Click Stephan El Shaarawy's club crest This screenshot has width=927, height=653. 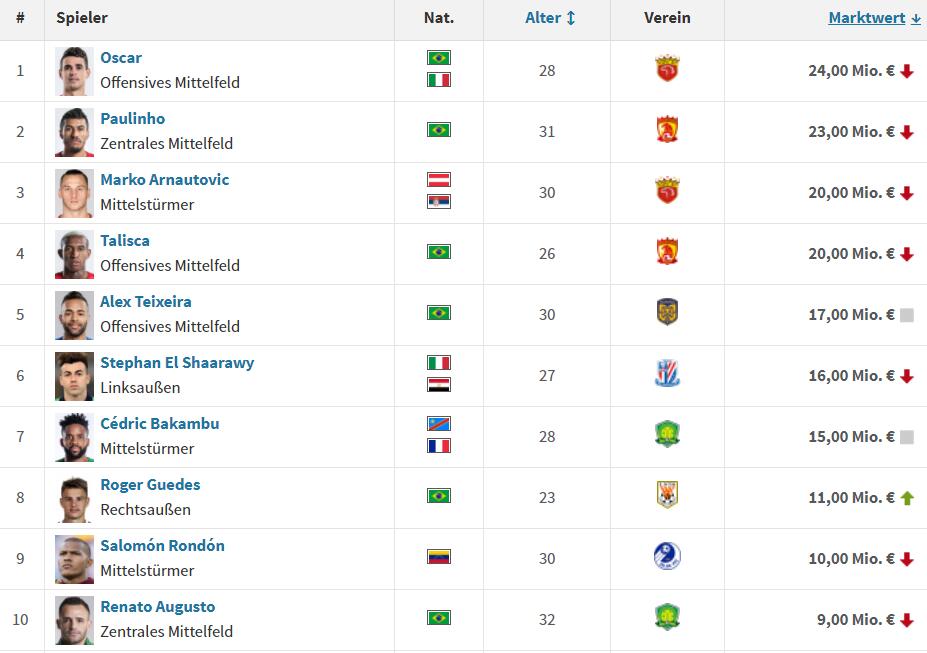(667, 373)
